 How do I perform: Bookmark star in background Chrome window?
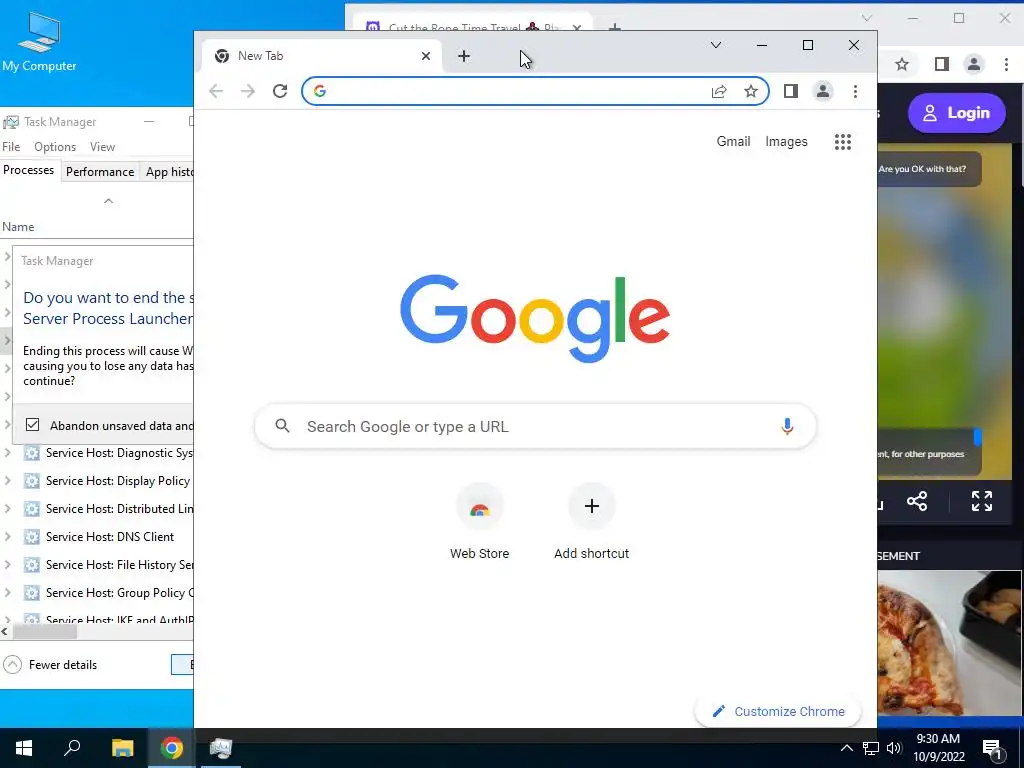point(902,64)
